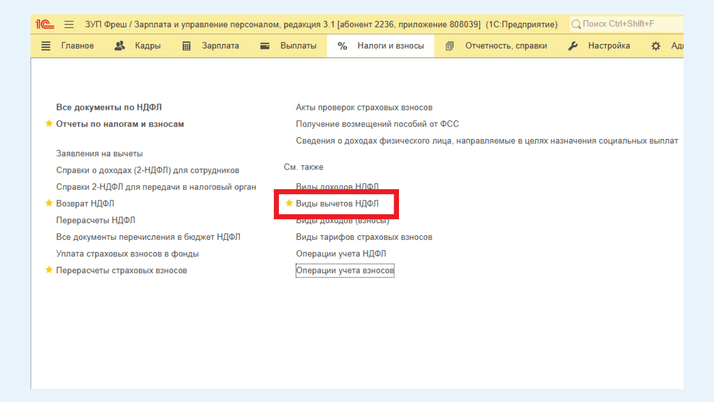Toggle favorite star for Виды вычетов НДФЛ

289,203
